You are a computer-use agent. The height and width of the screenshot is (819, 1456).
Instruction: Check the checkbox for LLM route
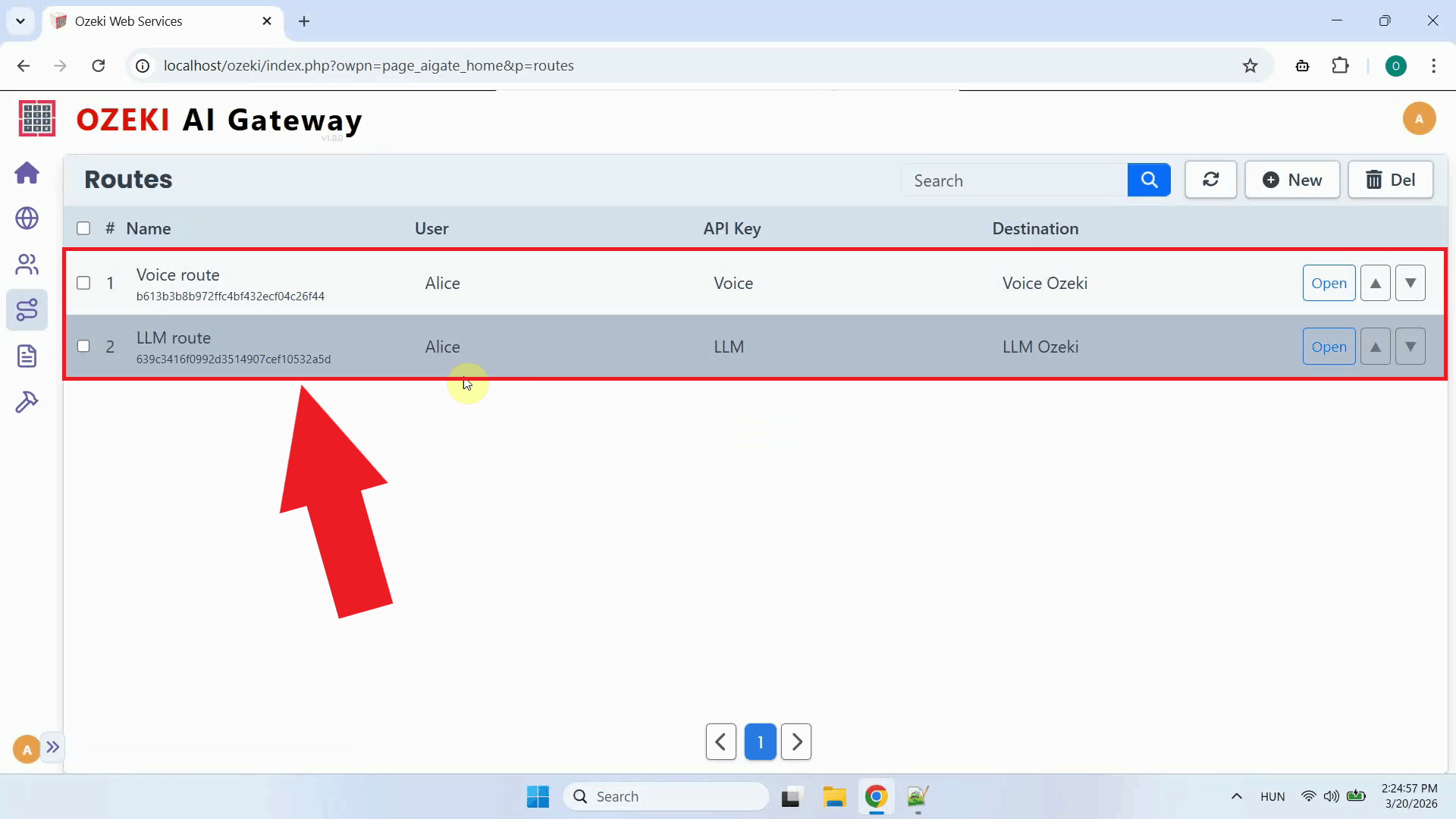click(x=83, y=346)
